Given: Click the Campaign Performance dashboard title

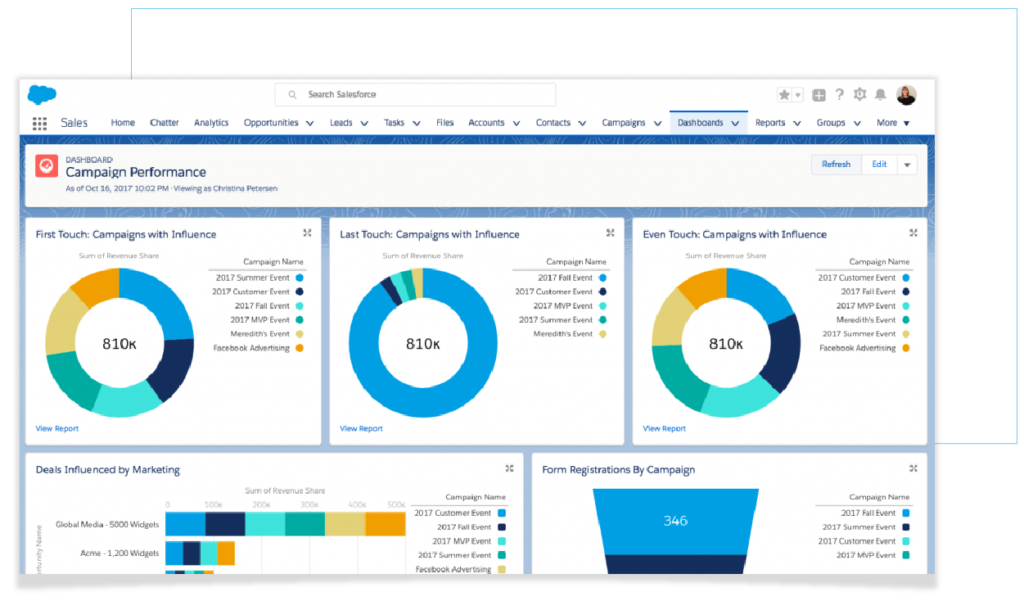Looking at the screenshot, I should [x=136, y=172].
